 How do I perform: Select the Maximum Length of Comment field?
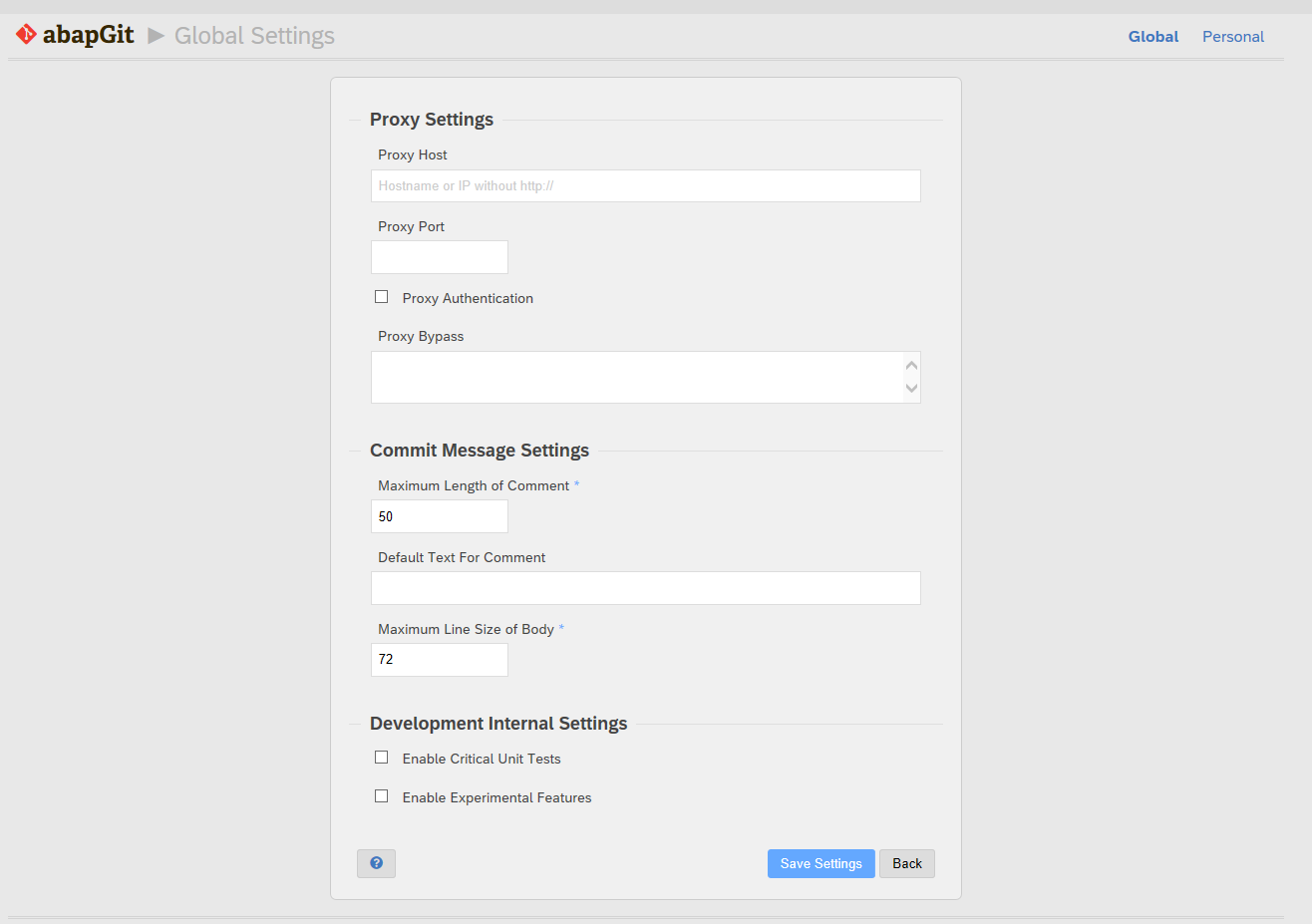440,516
